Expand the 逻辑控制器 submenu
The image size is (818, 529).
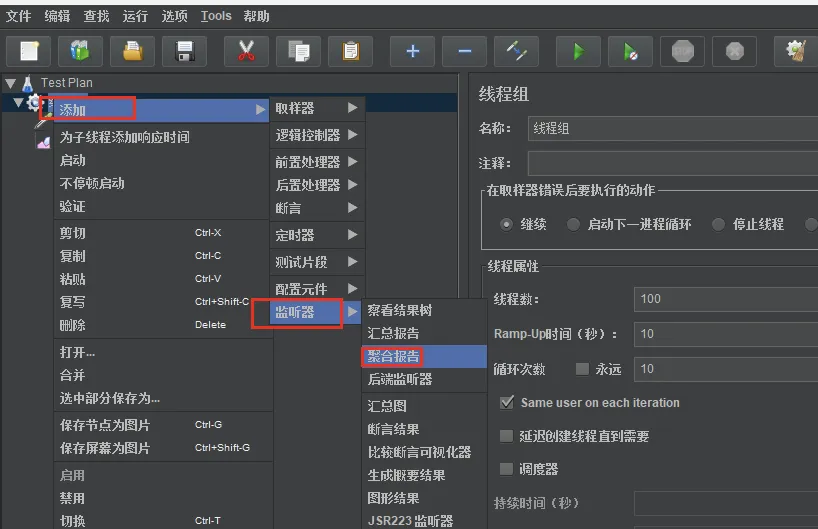(317, 135)
